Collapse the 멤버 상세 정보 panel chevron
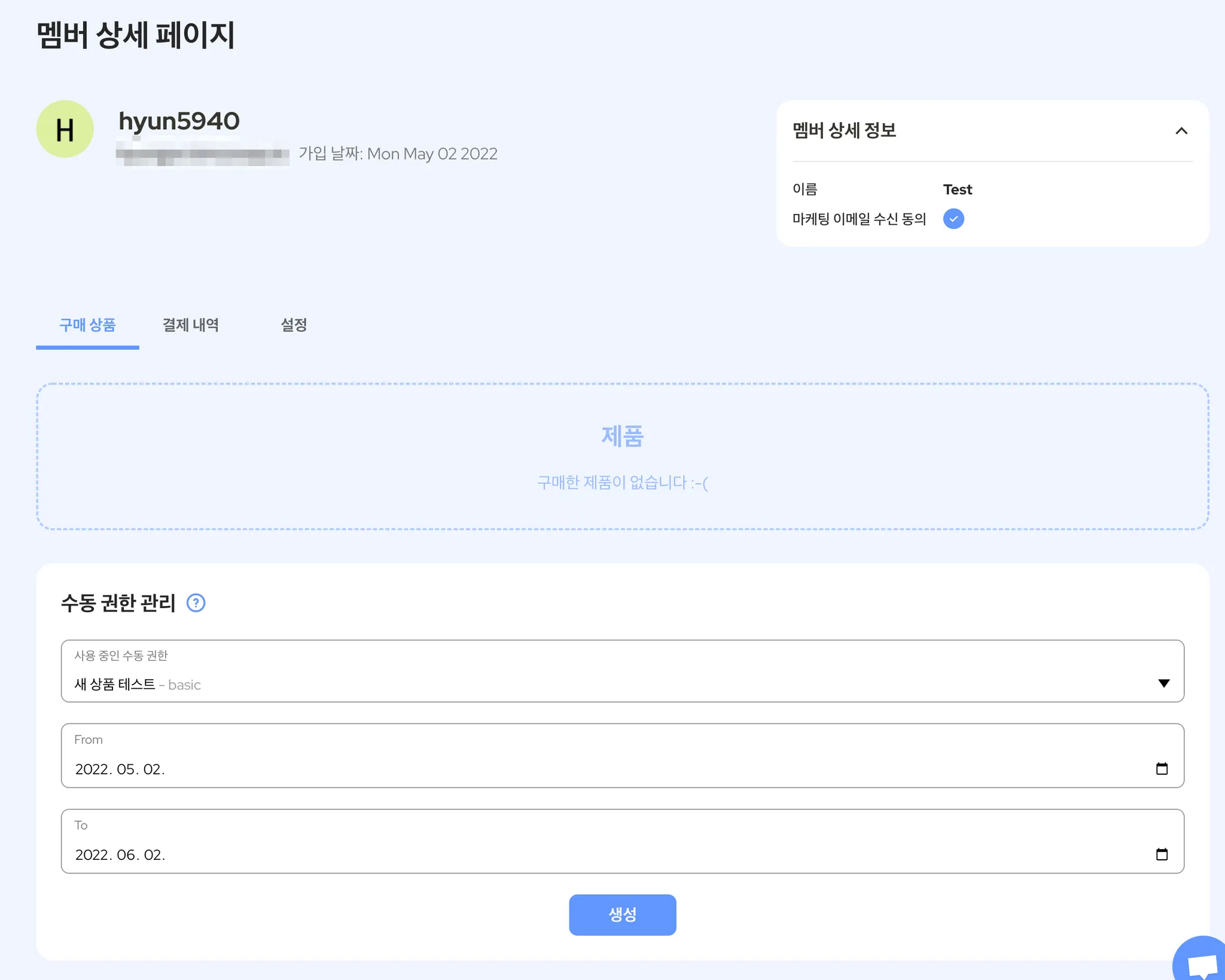Viewport: 1225px width, 980px height. point(1181,131)
